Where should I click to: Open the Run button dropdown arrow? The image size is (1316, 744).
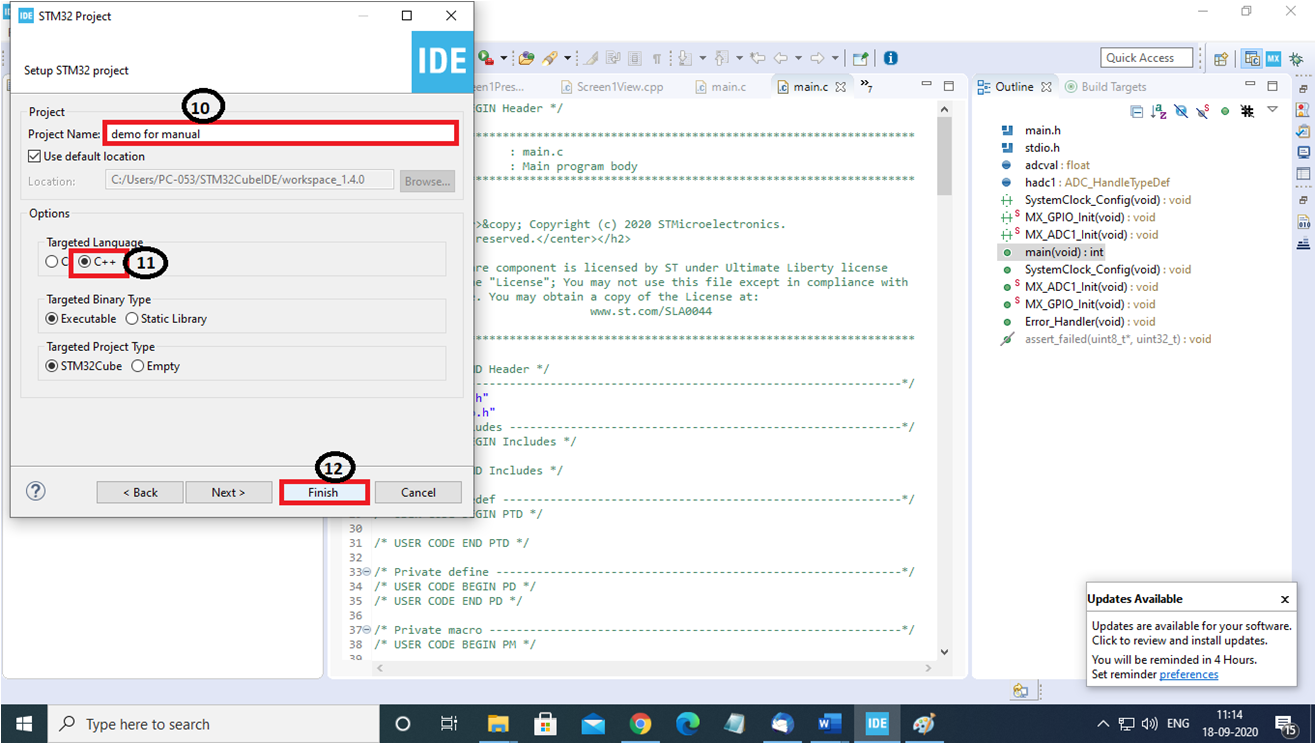pyautogui.click(x=503, y=58)
